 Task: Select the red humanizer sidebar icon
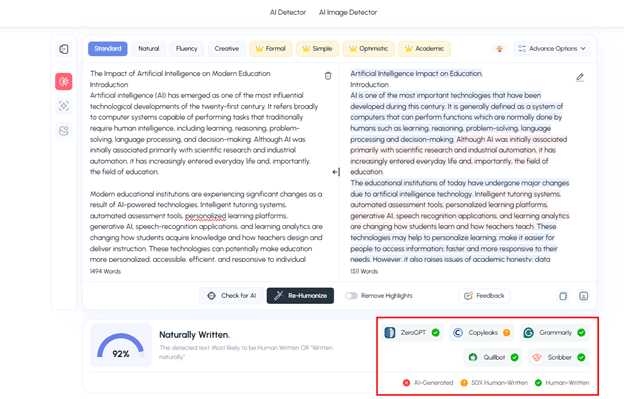(x=64, y=82)
